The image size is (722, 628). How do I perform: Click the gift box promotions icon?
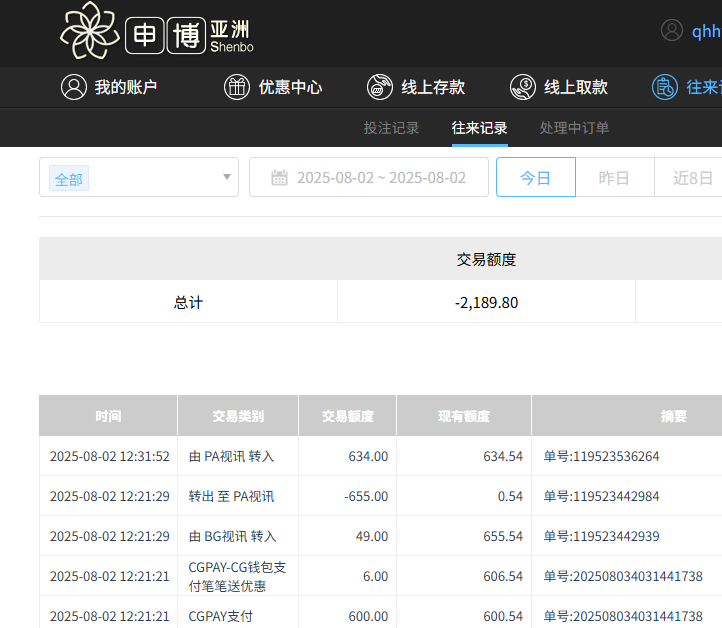click(x=237, y=87)
